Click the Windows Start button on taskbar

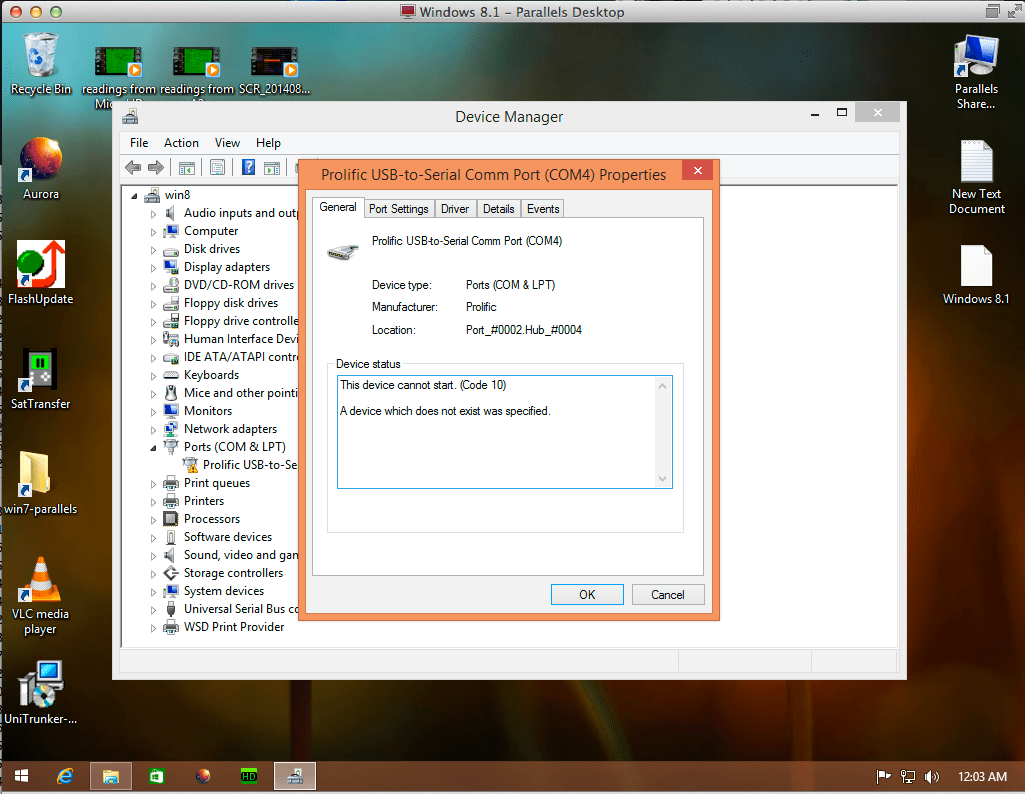click(x=21, y=776)
